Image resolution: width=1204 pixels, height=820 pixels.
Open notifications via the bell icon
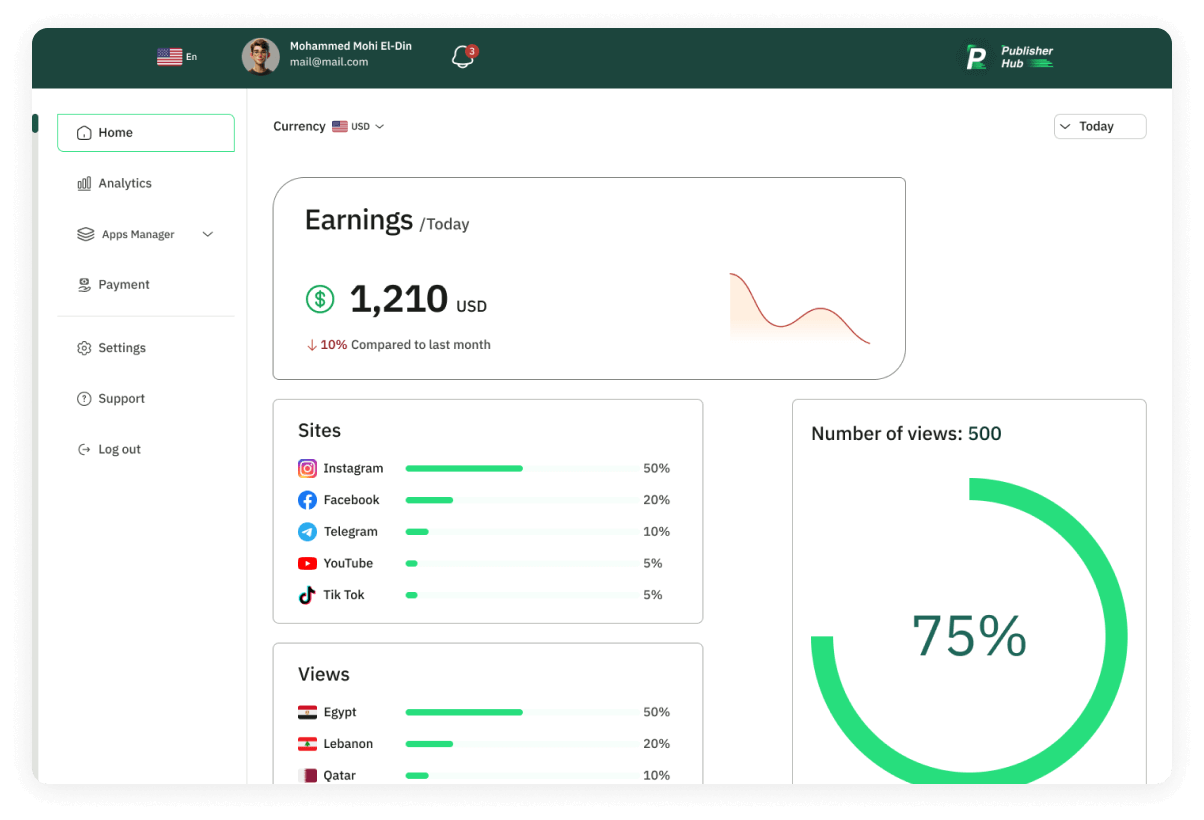[x=461, y=56]
